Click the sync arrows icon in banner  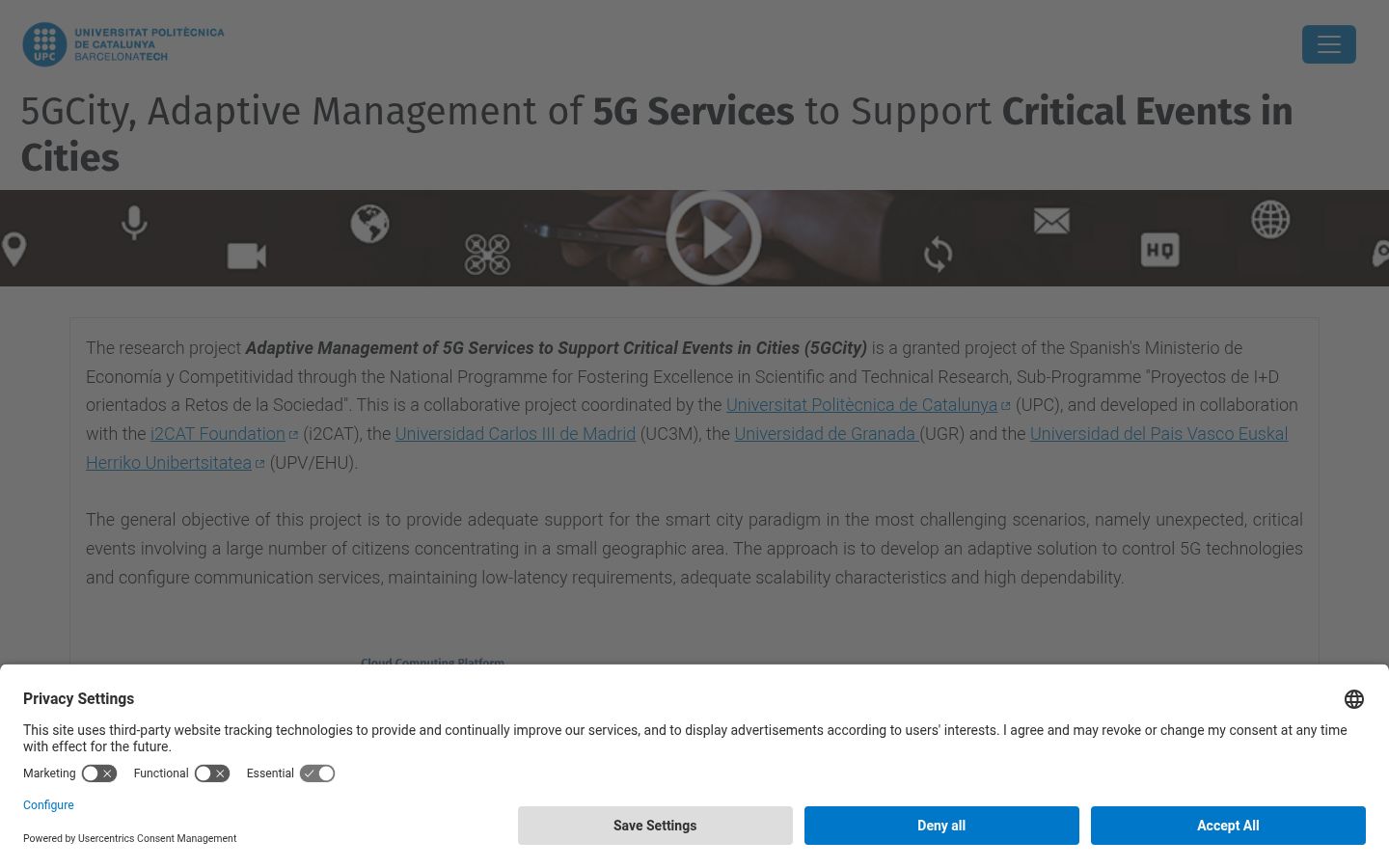pos(938,255)
